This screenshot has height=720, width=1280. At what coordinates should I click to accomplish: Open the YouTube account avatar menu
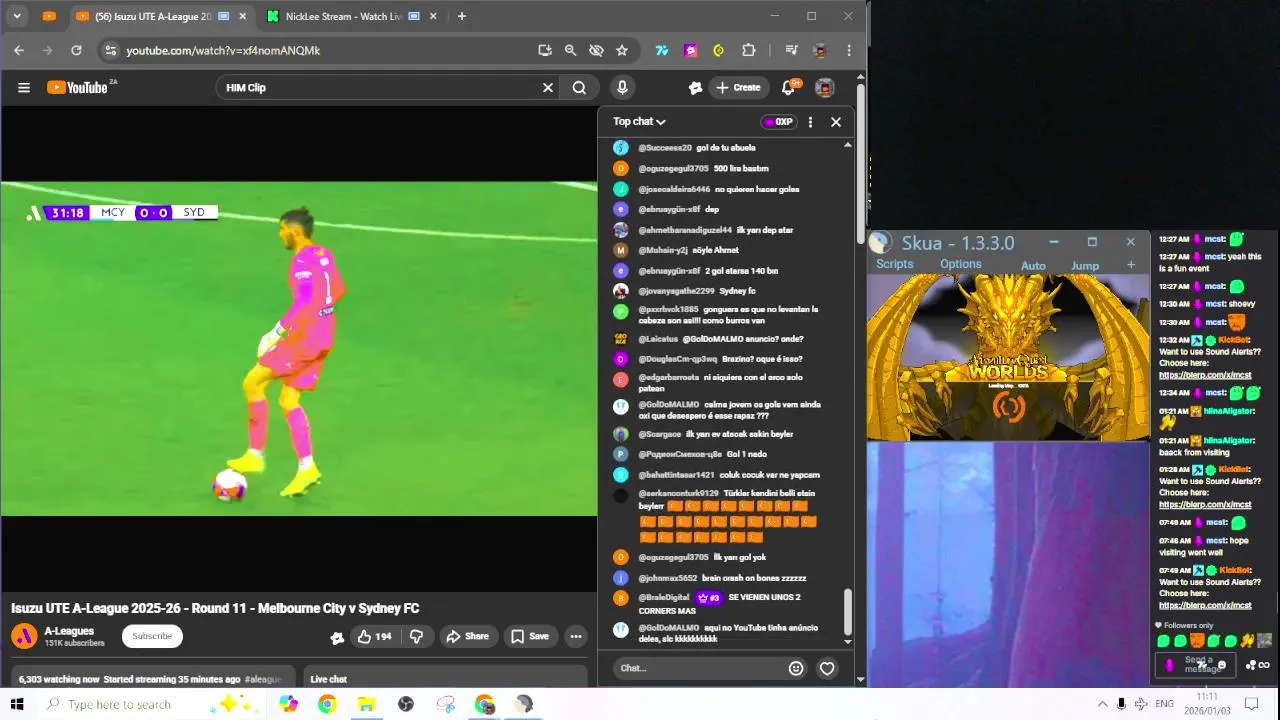(x=825, y=88)
